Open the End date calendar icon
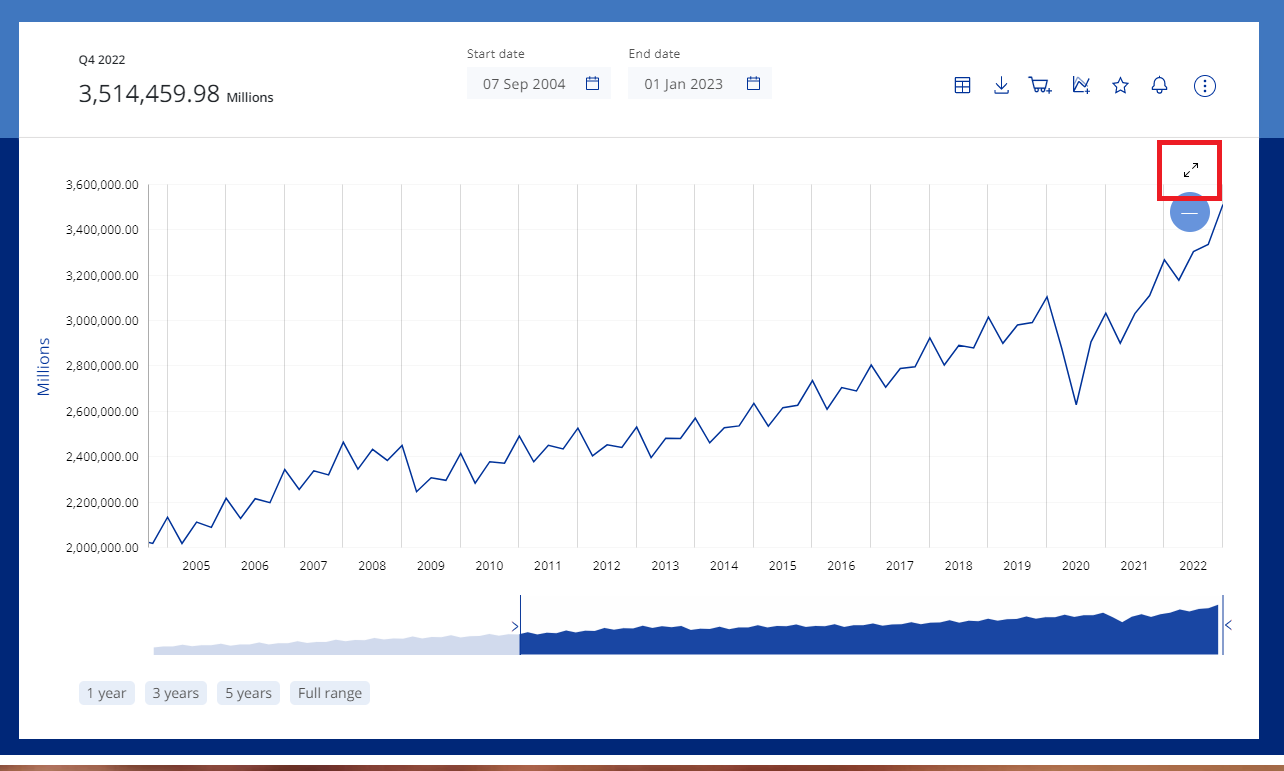 click(x=754, y=84)
